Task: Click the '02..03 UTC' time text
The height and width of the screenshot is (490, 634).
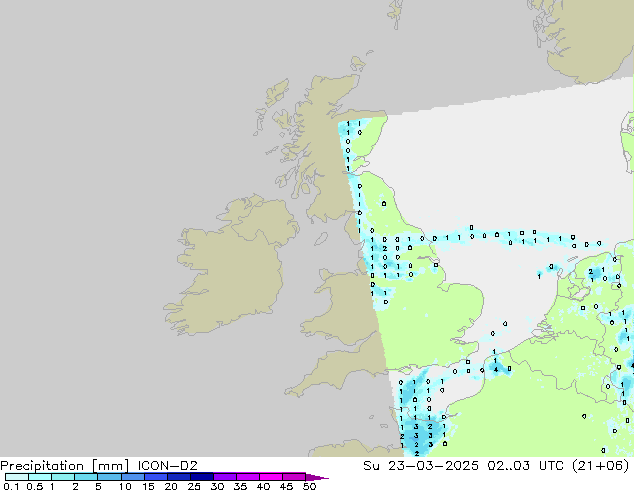Action: [528, 465]
